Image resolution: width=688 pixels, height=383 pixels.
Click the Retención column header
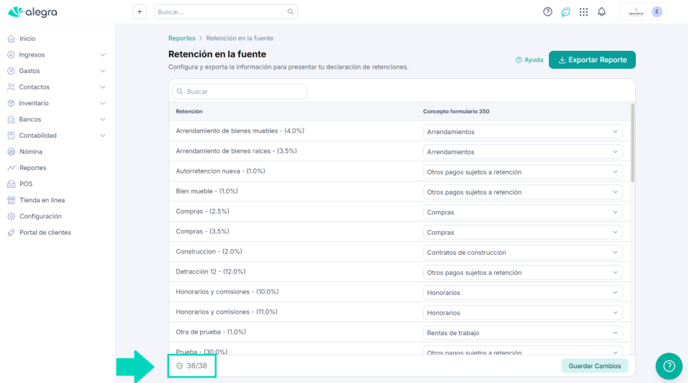pos(189,111)
